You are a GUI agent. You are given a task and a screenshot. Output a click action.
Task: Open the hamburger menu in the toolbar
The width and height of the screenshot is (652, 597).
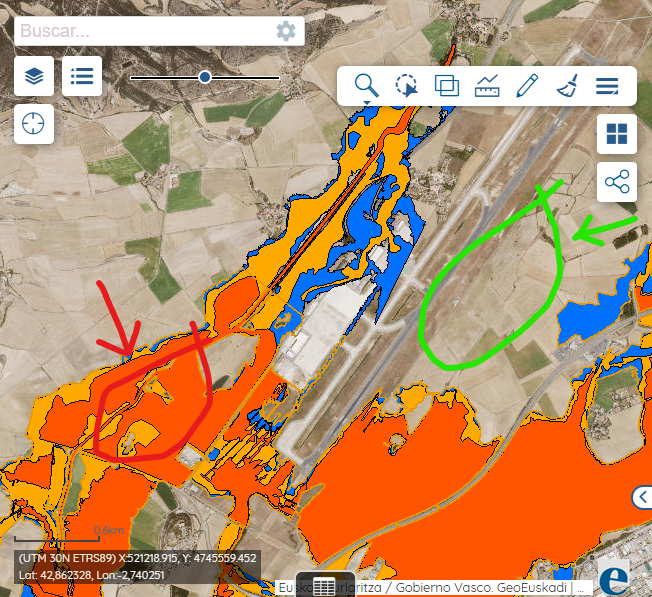tap(607, 86)
